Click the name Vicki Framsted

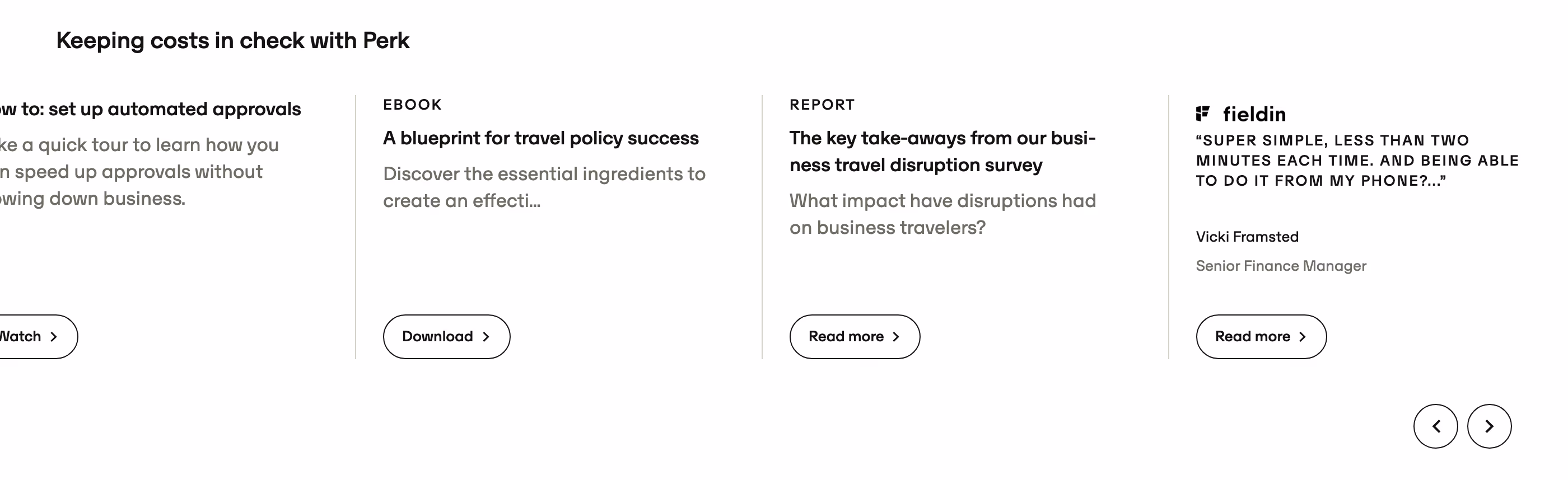click(x=1247, y=237)
